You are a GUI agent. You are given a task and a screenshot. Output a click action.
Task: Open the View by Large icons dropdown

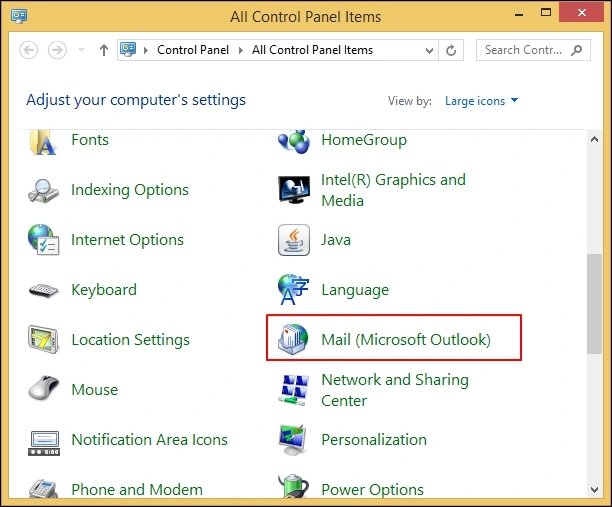[482, 101]
